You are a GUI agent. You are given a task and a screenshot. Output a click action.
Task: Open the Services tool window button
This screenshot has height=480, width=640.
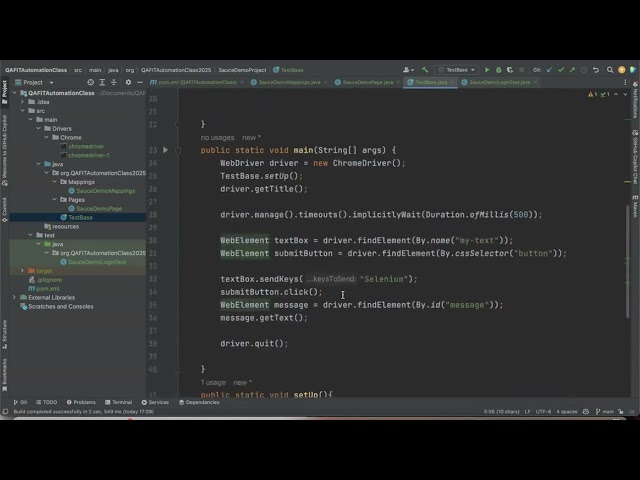(x=155, y=402)
